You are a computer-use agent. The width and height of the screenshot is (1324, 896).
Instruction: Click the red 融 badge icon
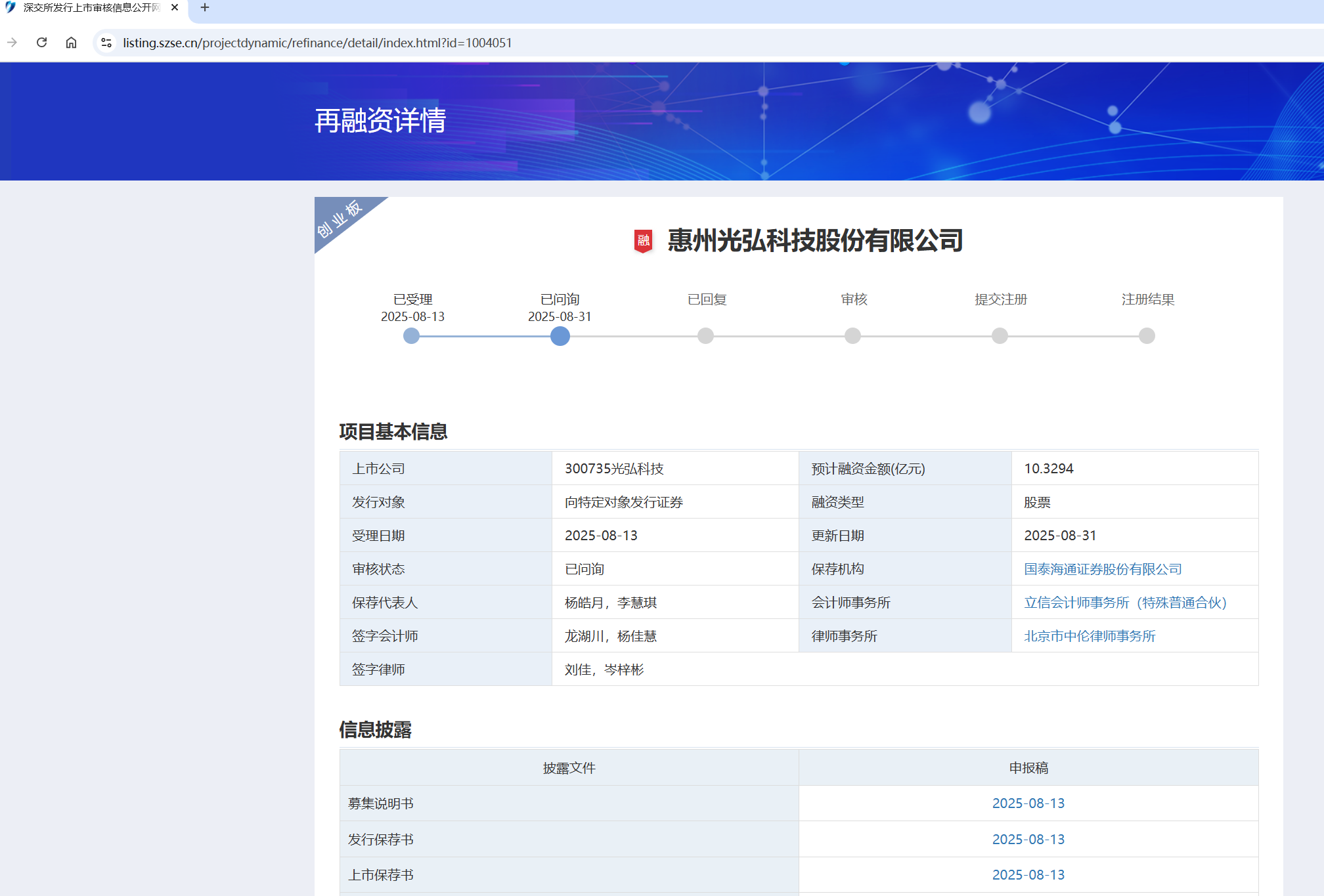point(643,241)
